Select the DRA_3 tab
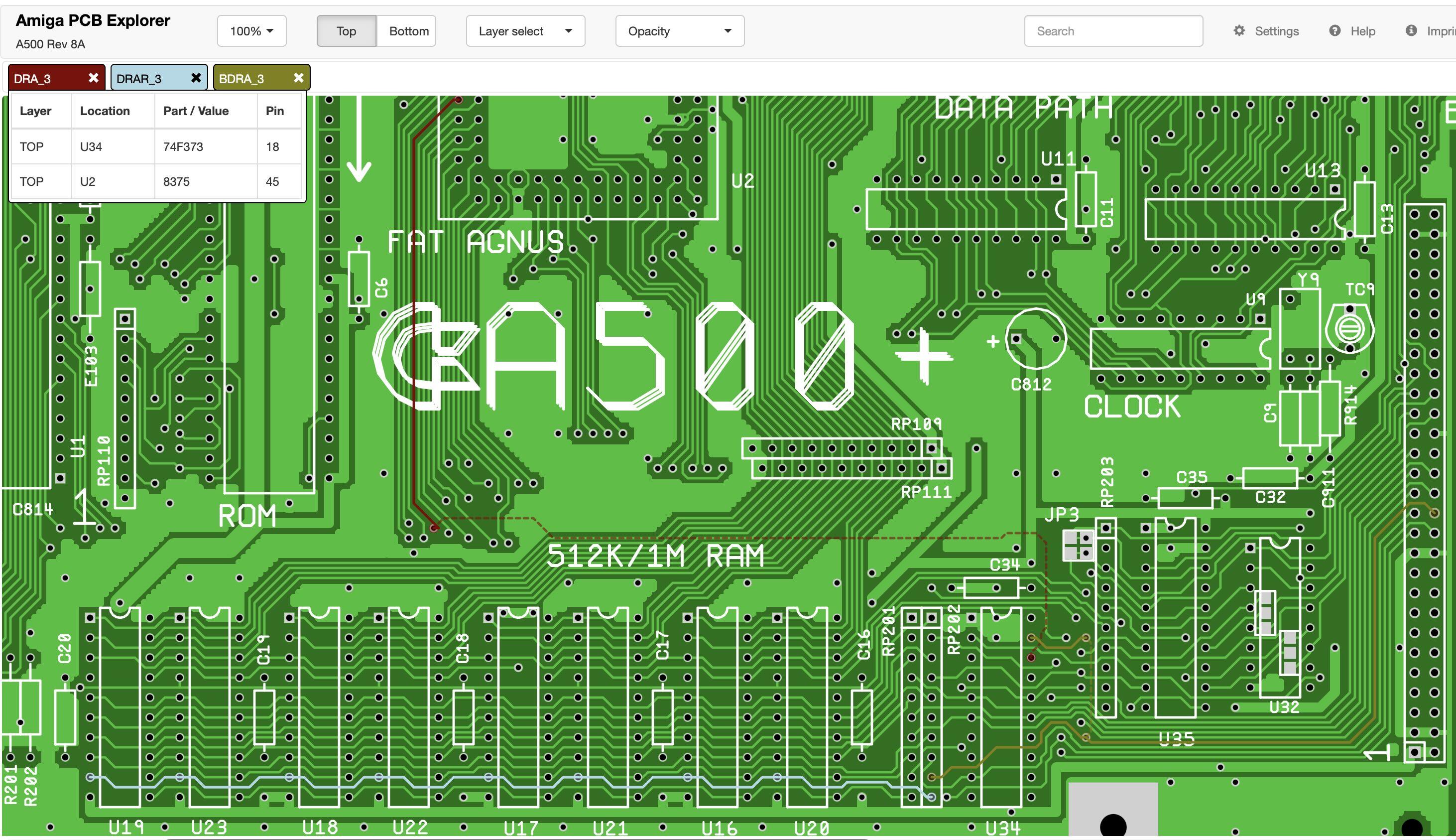The height and width of the screenshot is (840, 1456). [56, 78]
